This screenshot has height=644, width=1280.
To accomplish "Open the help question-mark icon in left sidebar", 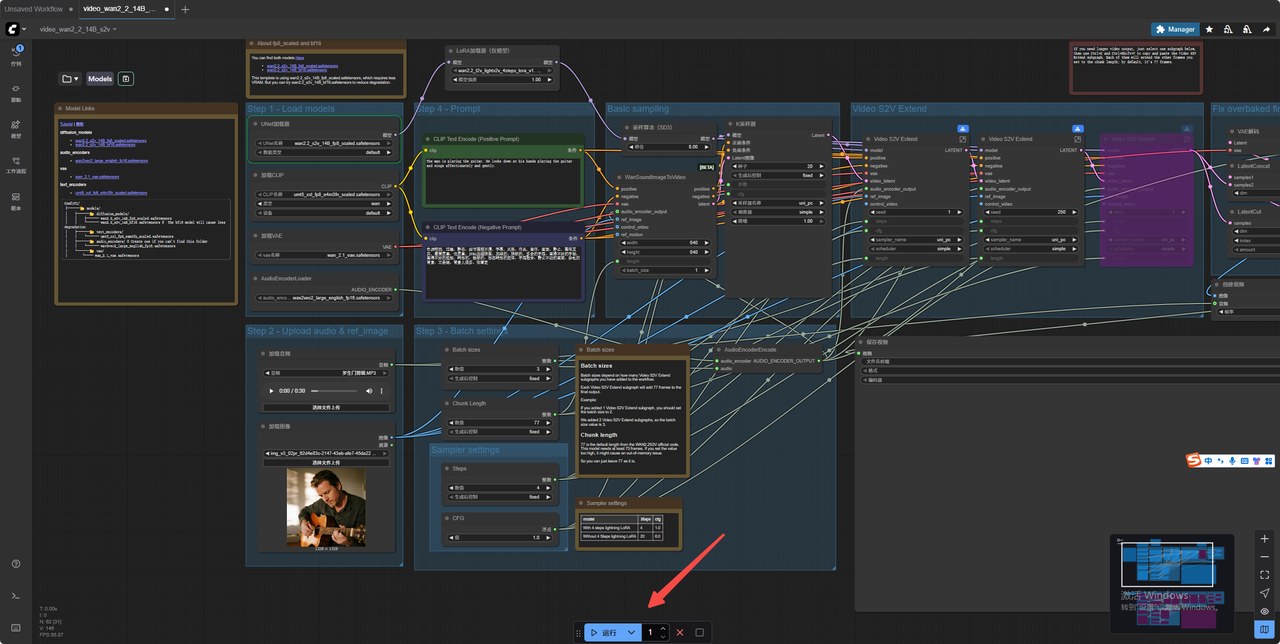I will 16,565.
